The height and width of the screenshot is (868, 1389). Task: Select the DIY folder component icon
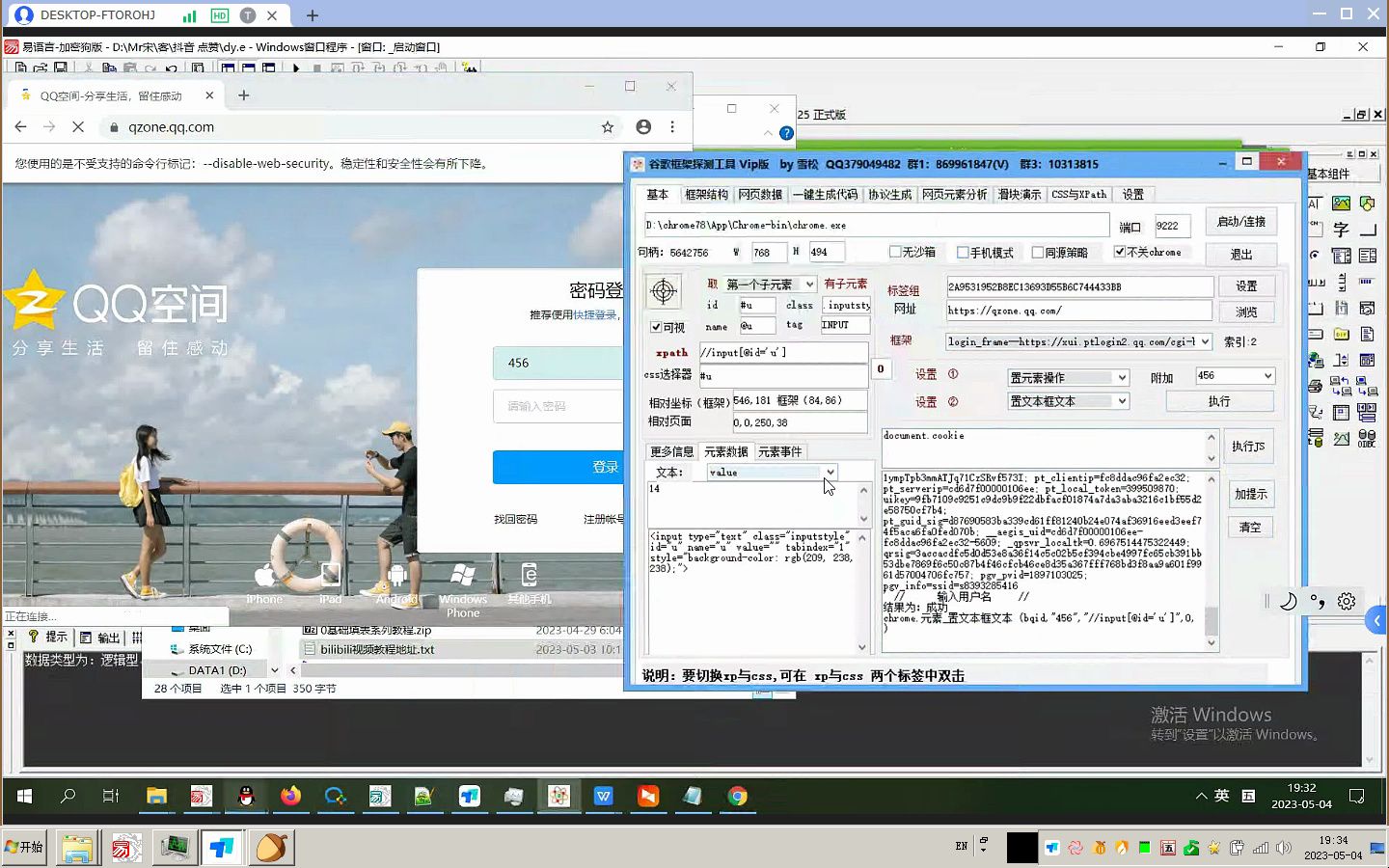1341,334
